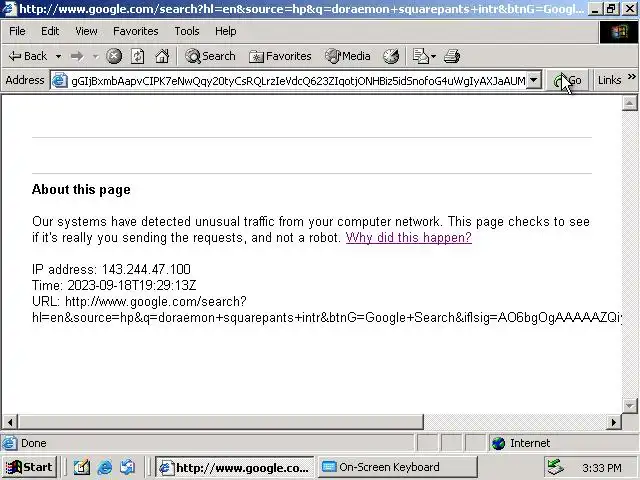Refresh the page with Refresh icon
This screenshot has width=640, height=480.
pos(138,56)
